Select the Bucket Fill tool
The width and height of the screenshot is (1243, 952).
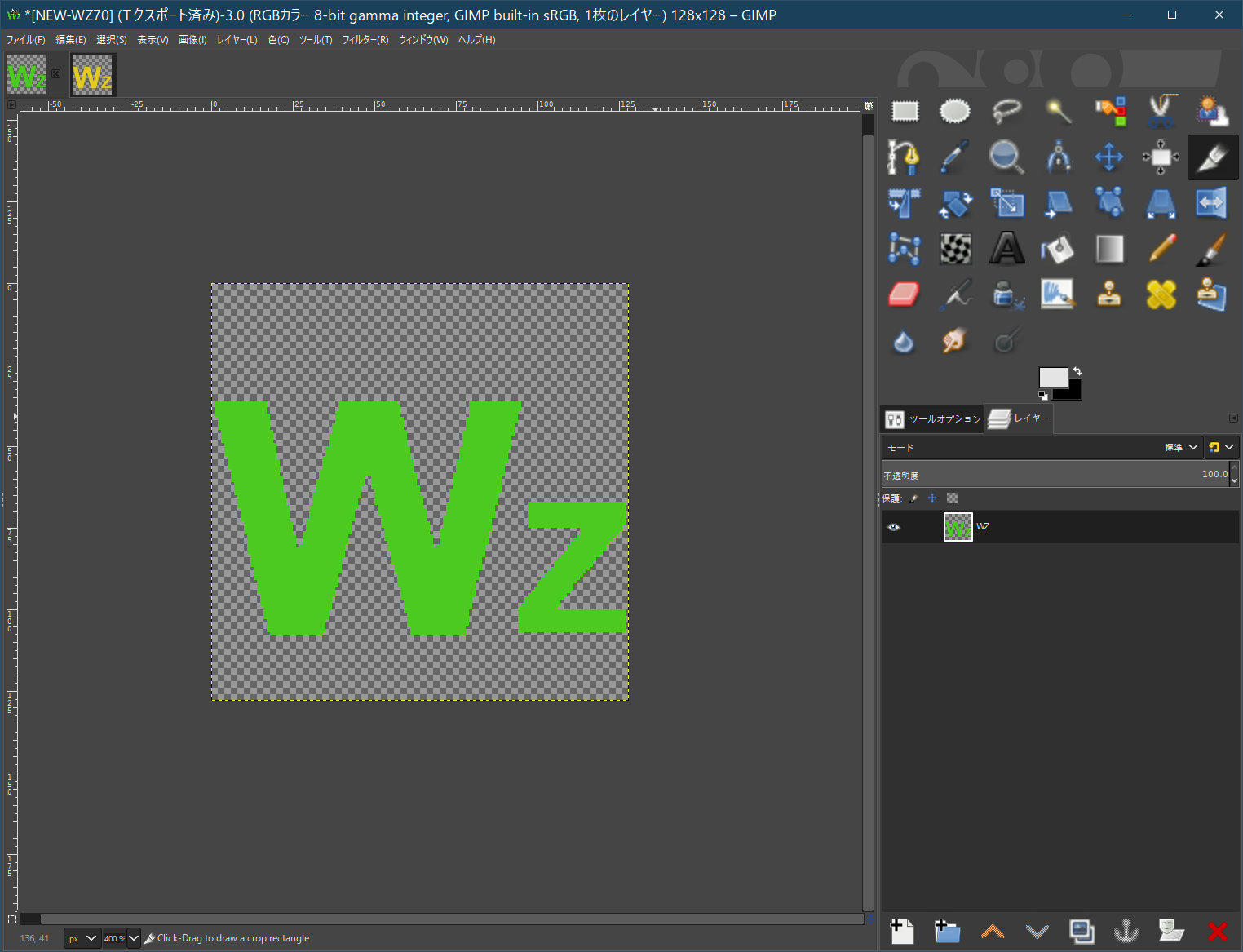1058,249
